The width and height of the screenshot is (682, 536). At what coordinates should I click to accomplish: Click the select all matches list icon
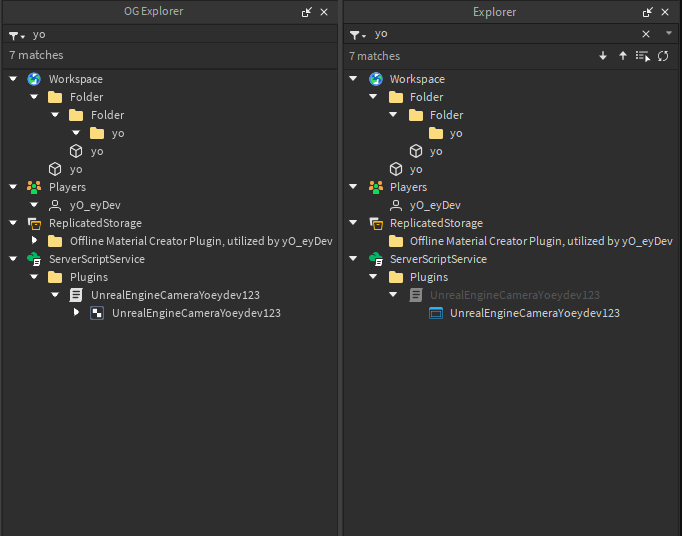pos(642,56)
